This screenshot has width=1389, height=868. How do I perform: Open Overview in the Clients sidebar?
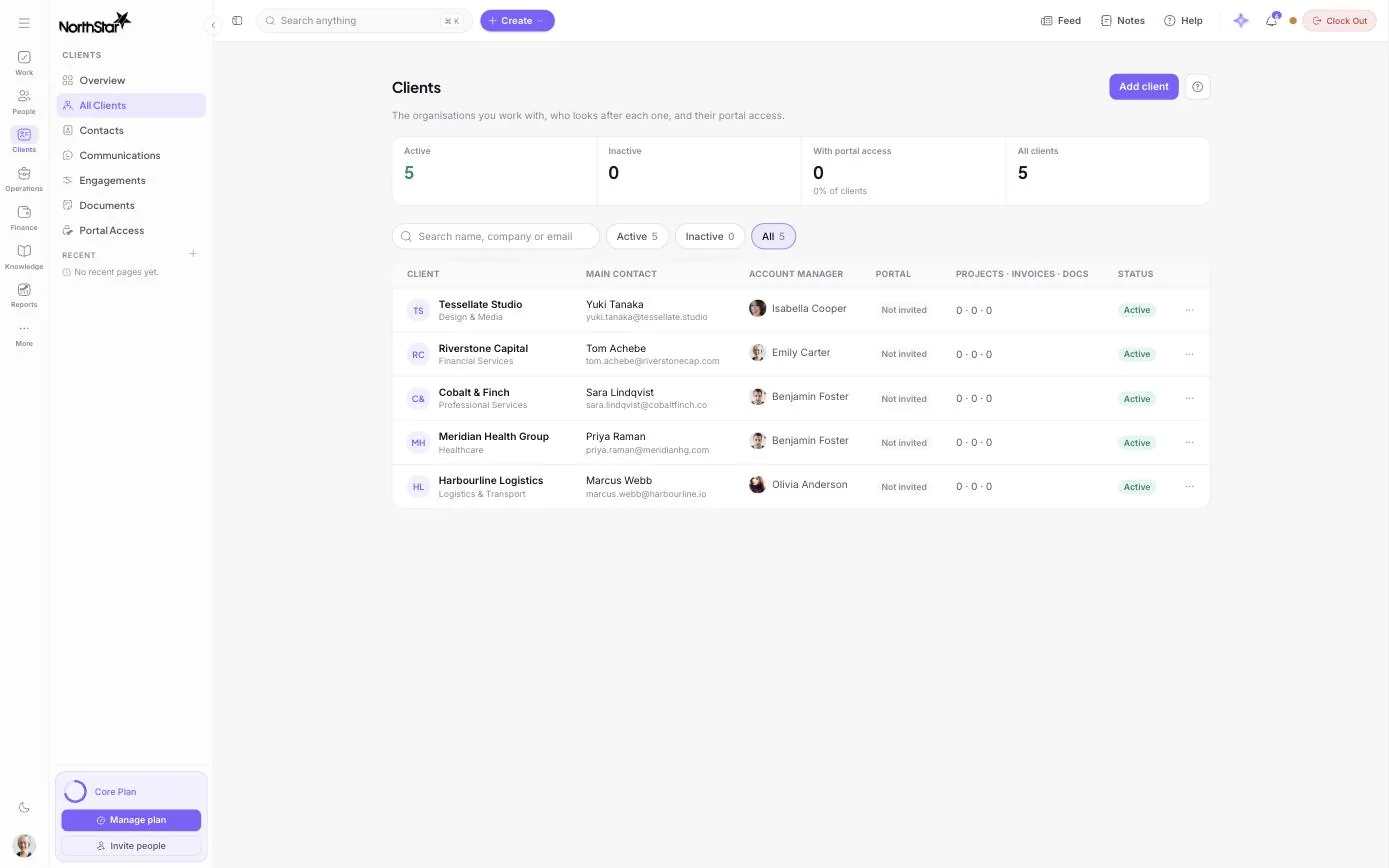pos(131,80)
